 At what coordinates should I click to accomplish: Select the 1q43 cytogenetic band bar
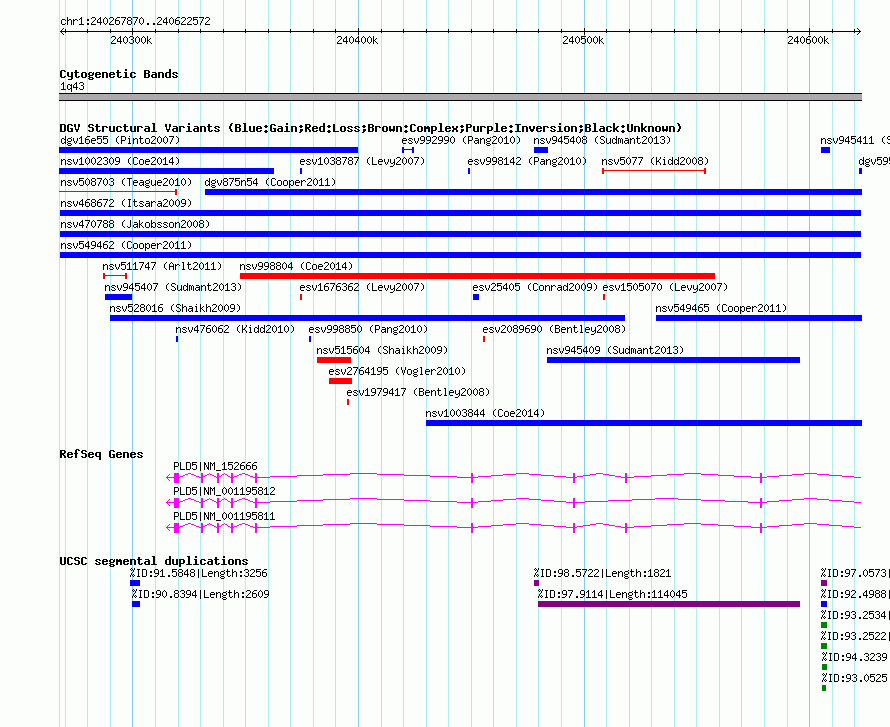tap(460, 97)
